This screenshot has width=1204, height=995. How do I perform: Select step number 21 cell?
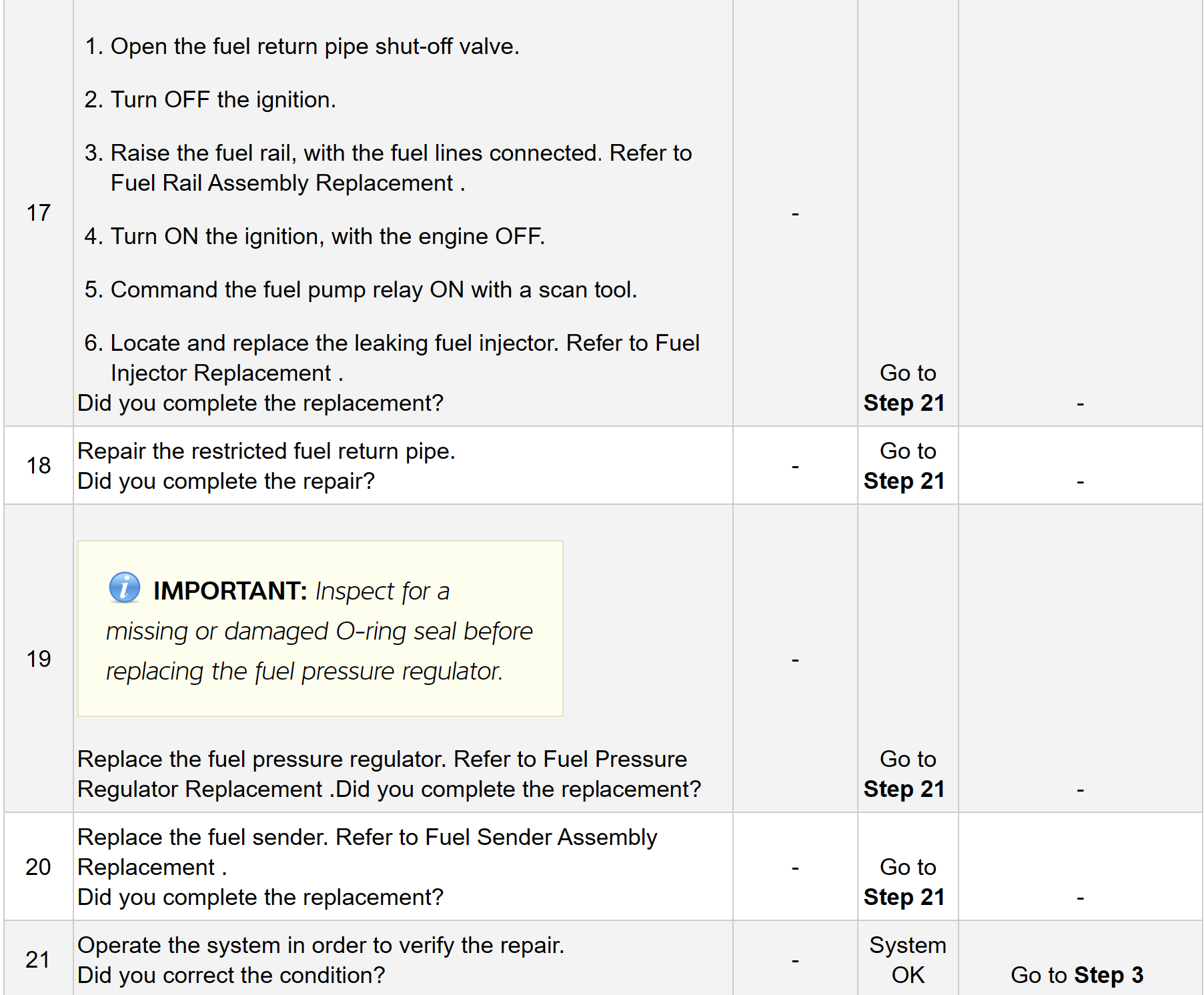point(39,960)
